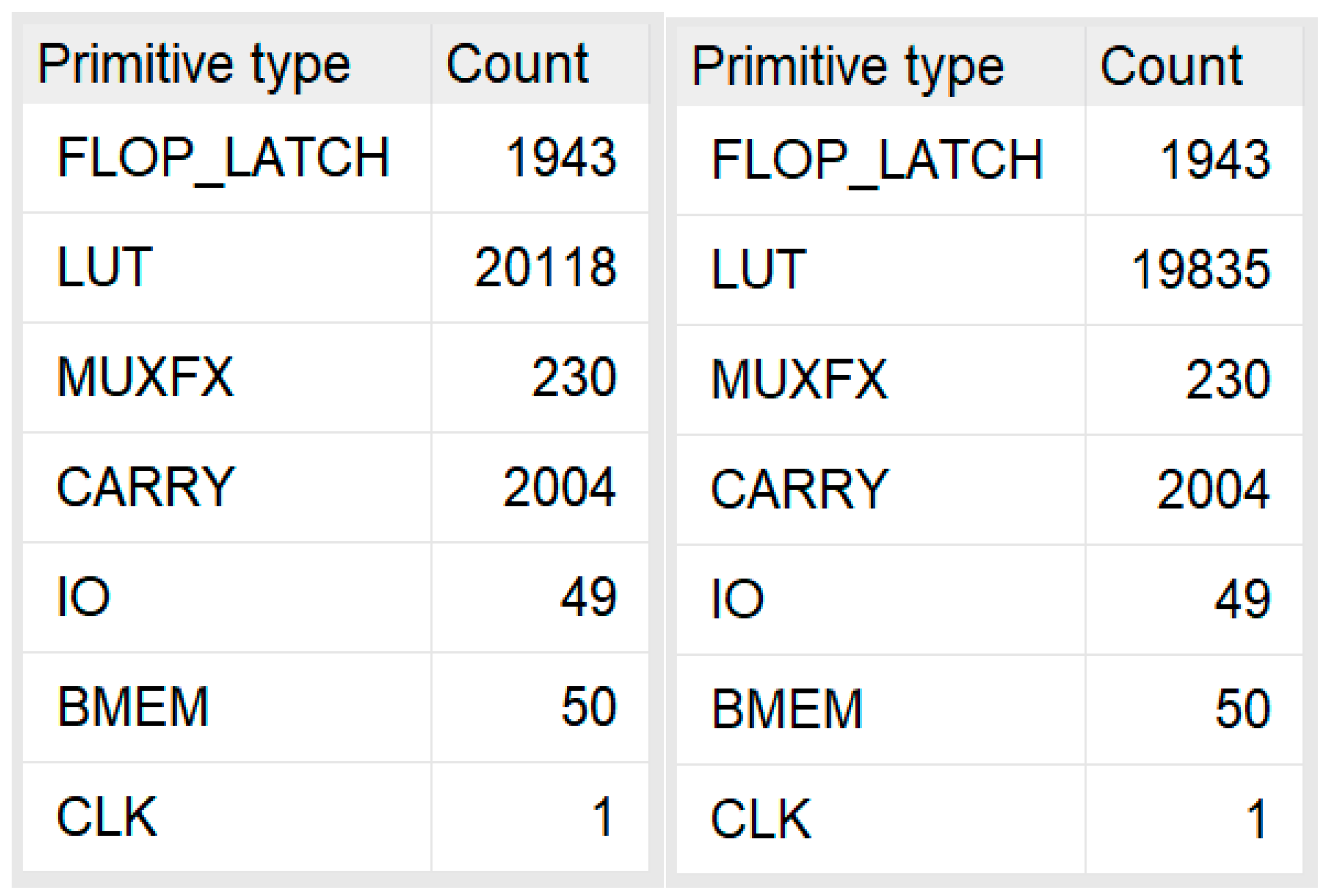The width and height of the screenshot is (1331, 896).
Task: Click BMEM count 50 in left table
Action: coord(589,707)
